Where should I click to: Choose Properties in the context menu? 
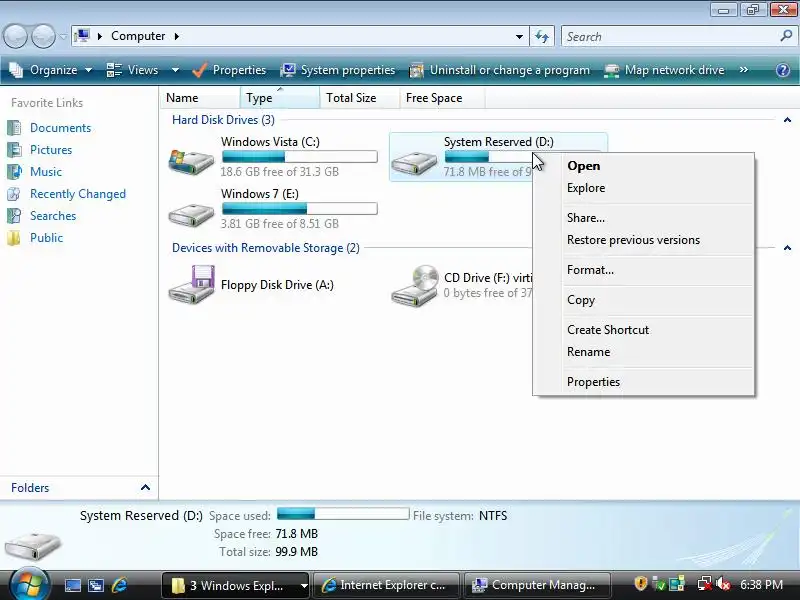pos(643,382)
